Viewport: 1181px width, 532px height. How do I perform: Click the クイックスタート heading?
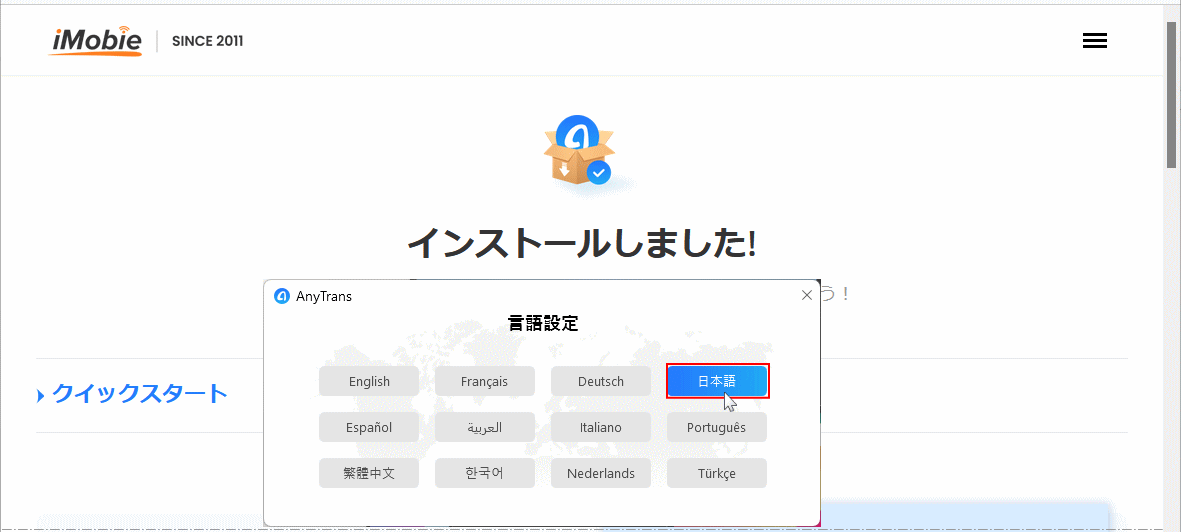(x=139, y=393)
